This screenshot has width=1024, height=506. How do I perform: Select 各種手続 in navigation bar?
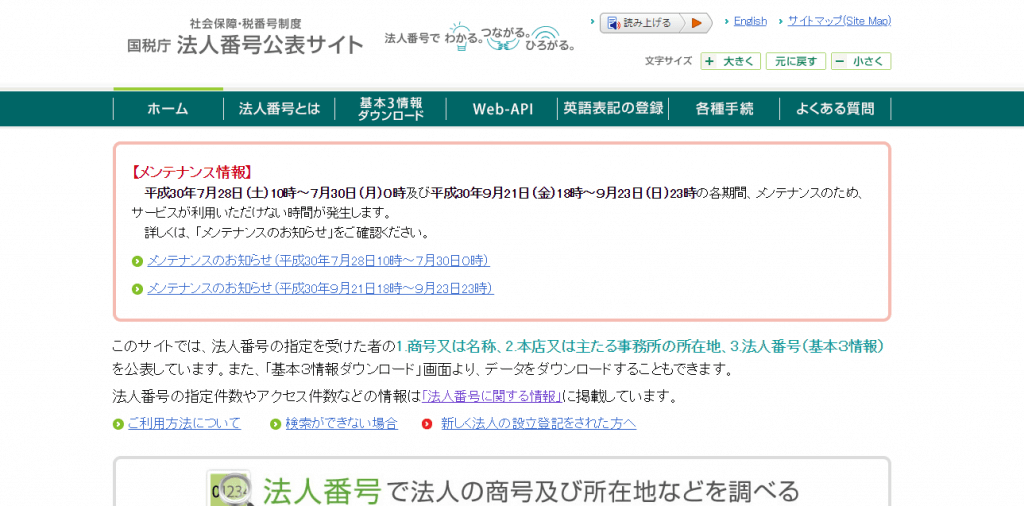click(x=724, y=109)
